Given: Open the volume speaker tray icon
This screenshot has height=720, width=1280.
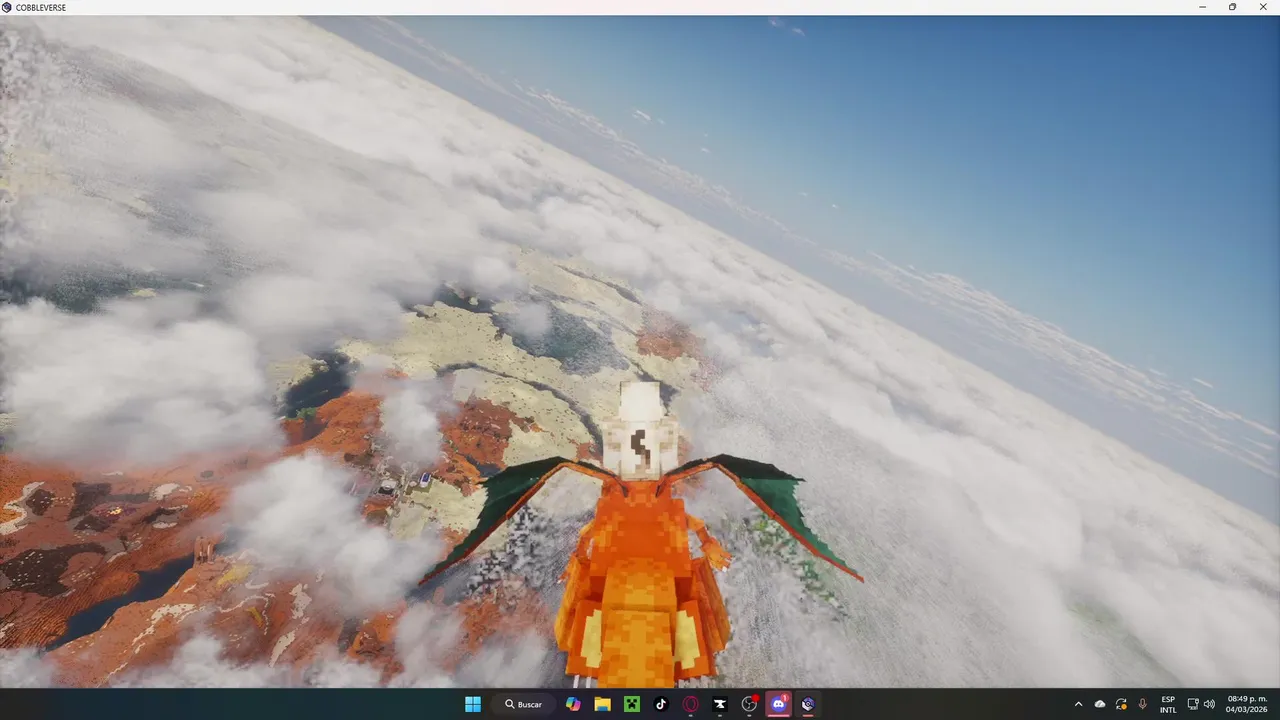Looking at the screenshot, I should (x=1209, y=704).
